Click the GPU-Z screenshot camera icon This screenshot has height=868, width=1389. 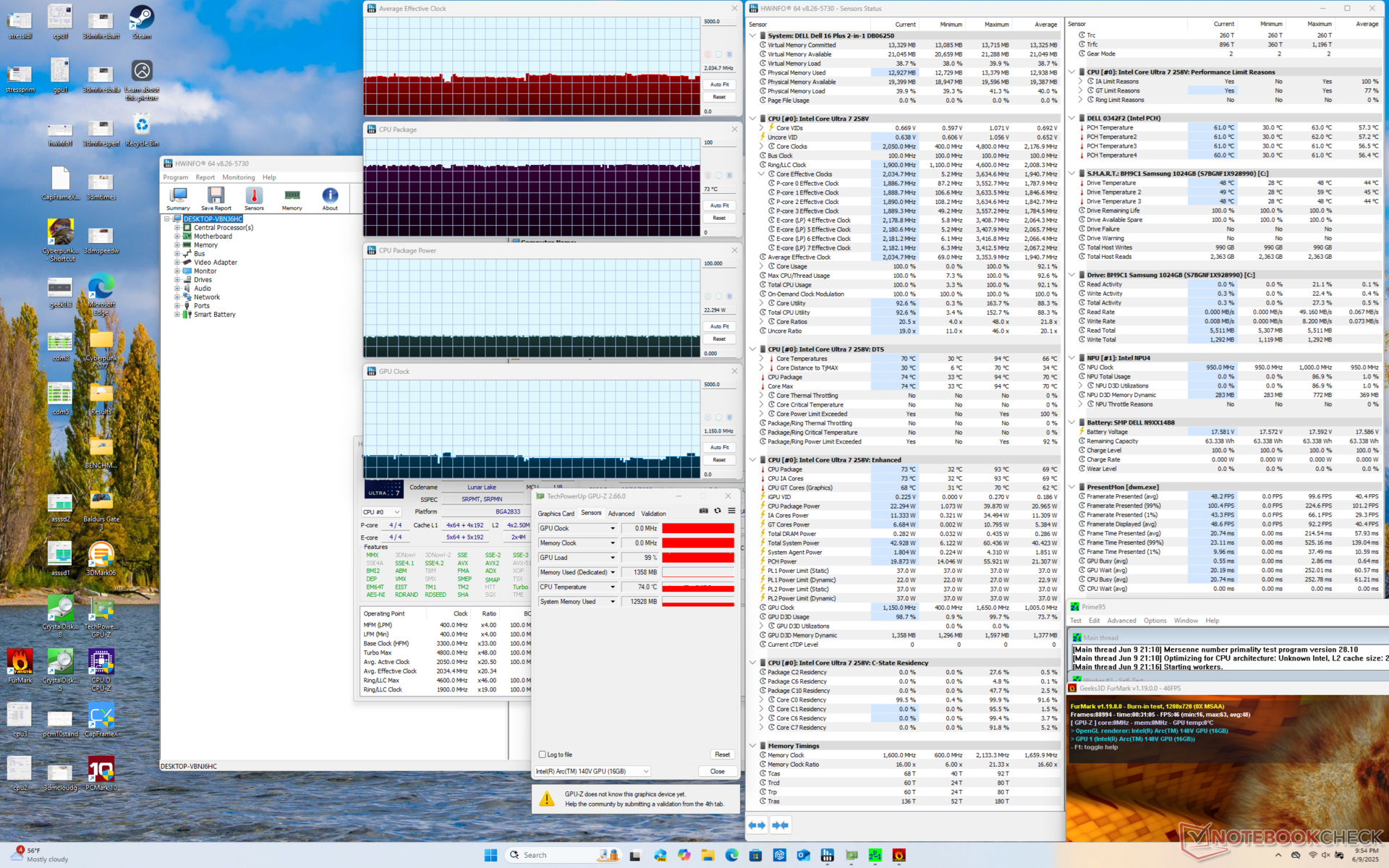pos(703,511)
